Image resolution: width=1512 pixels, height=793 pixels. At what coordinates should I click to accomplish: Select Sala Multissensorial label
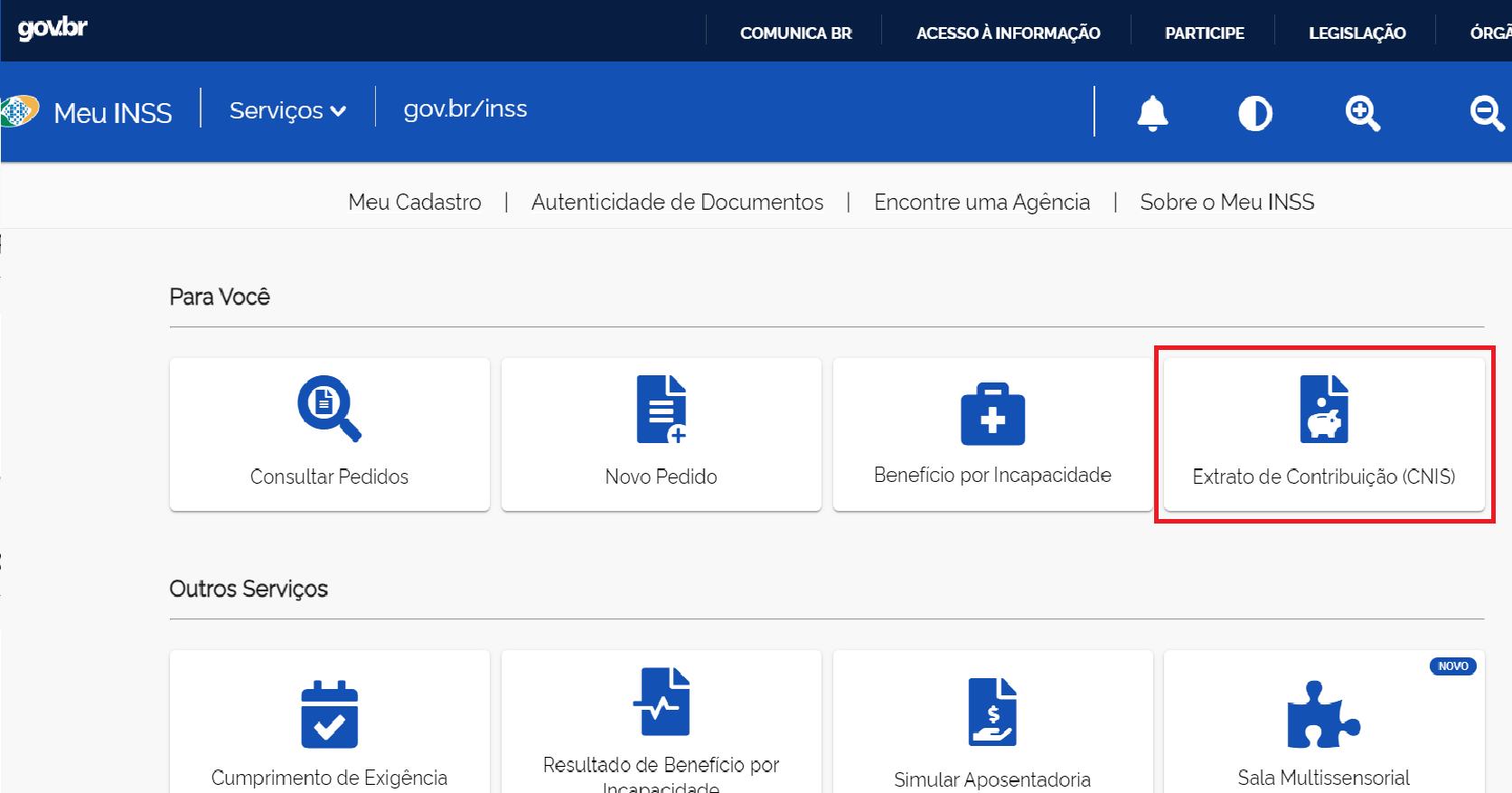pos(1324,778)
